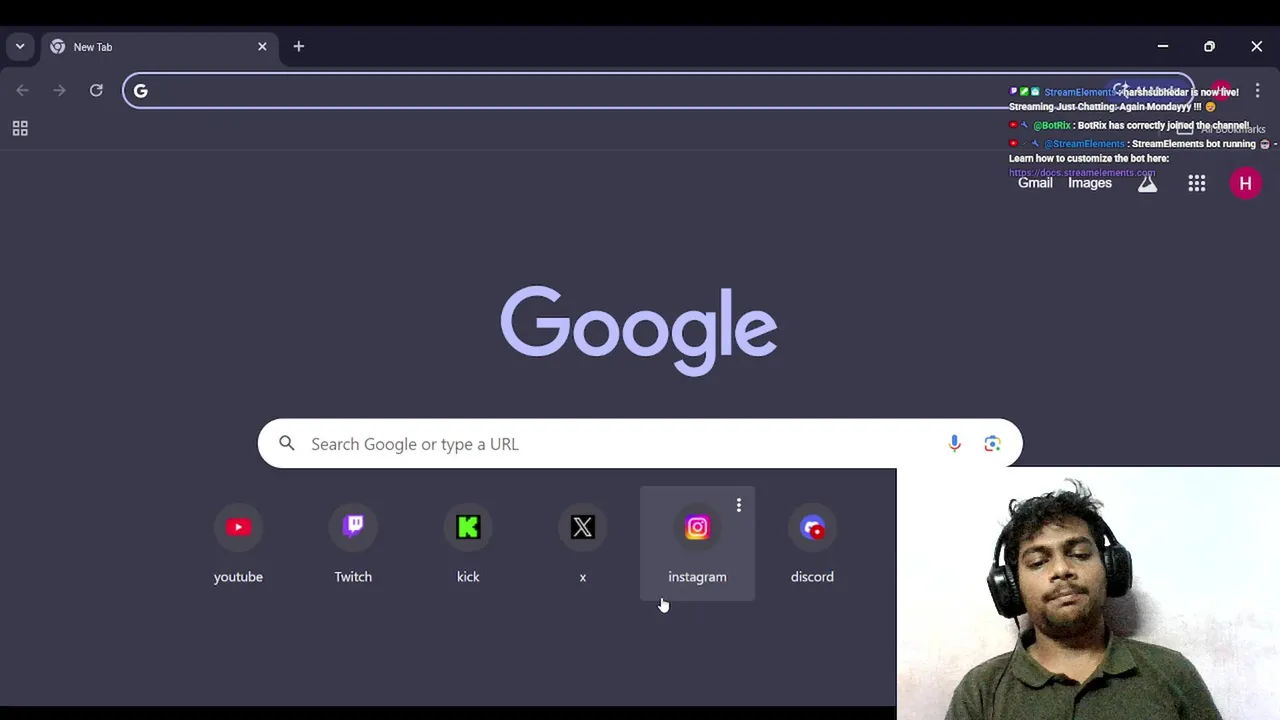Open the apps shortcut in the bookmarks bar

click(x=20, y=128)
